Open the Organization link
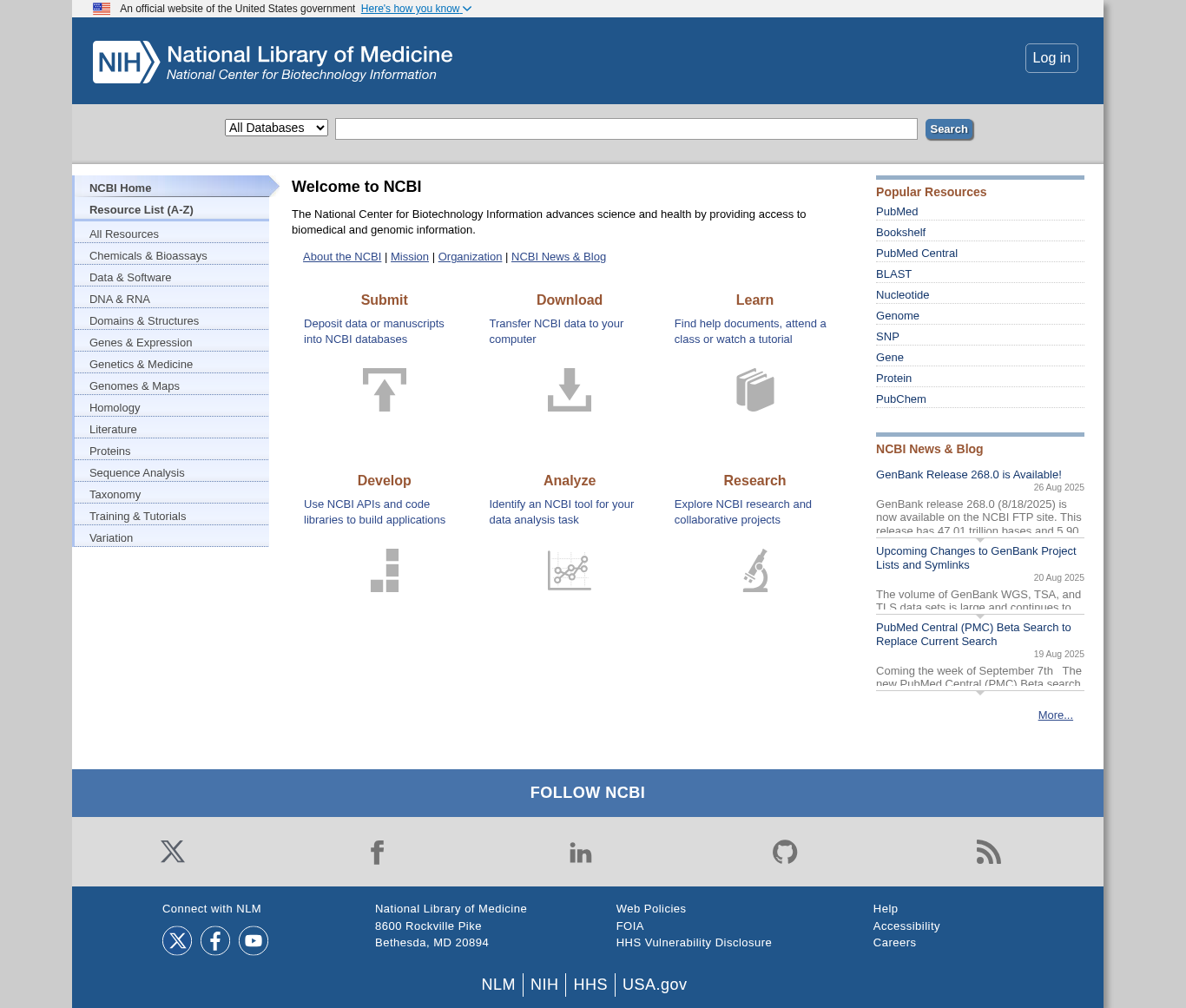 pyautogui.click(x=470, y=257)
